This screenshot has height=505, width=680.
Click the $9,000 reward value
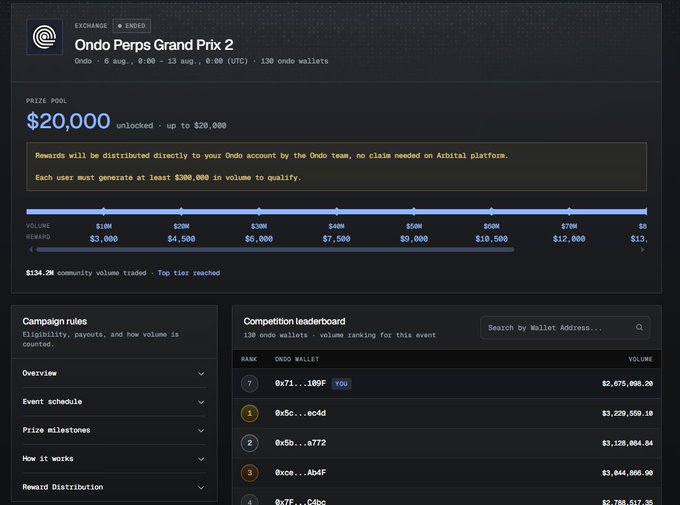tap(414, 239)
